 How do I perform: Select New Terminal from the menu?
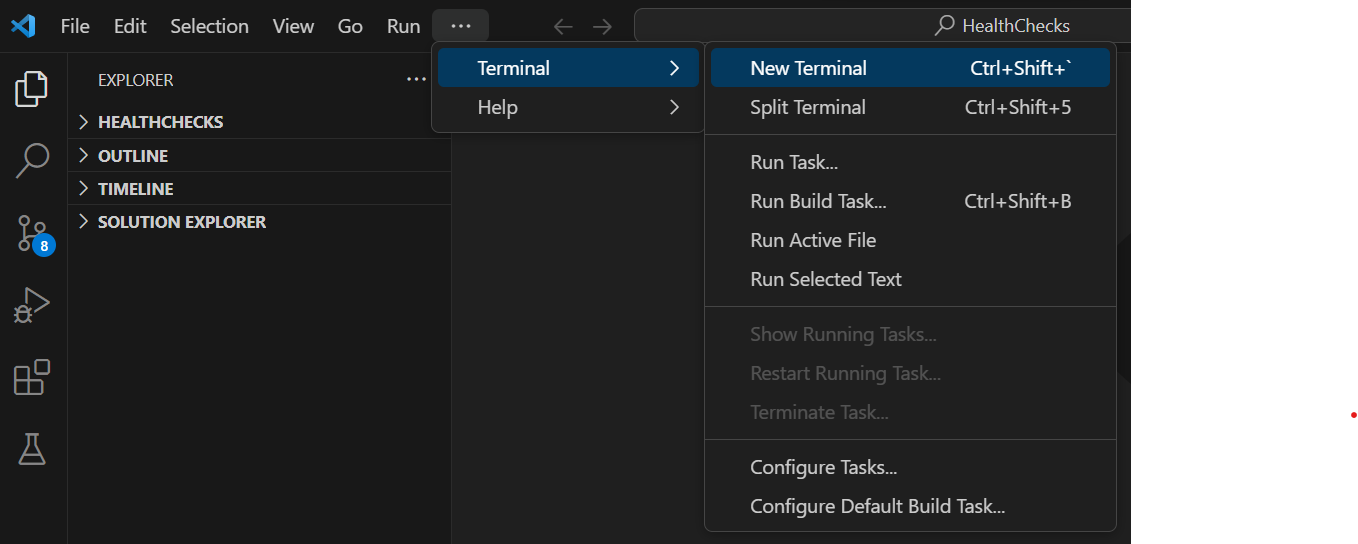[910, 68]
